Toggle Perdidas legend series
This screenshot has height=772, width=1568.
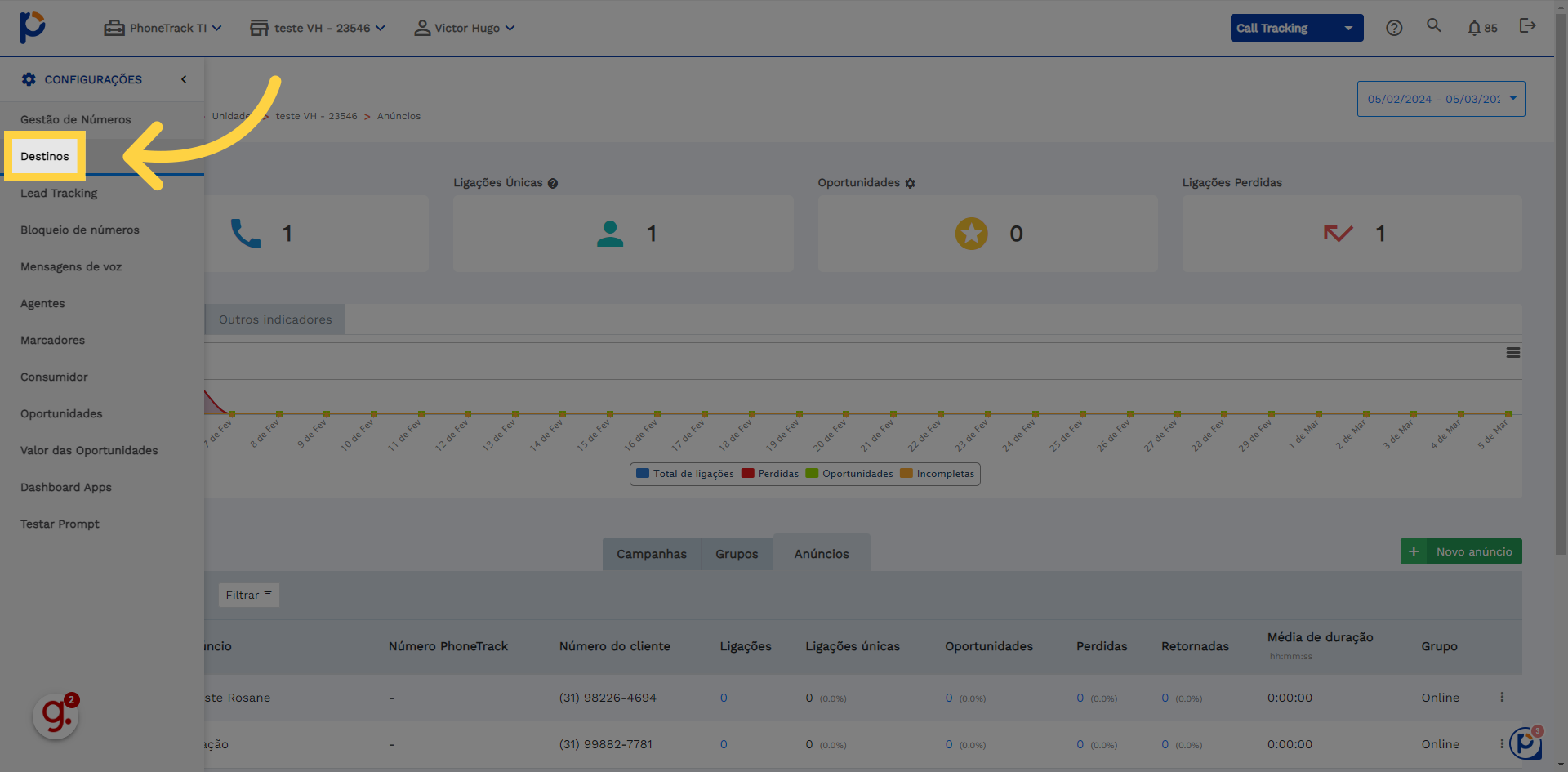[770, 474]
